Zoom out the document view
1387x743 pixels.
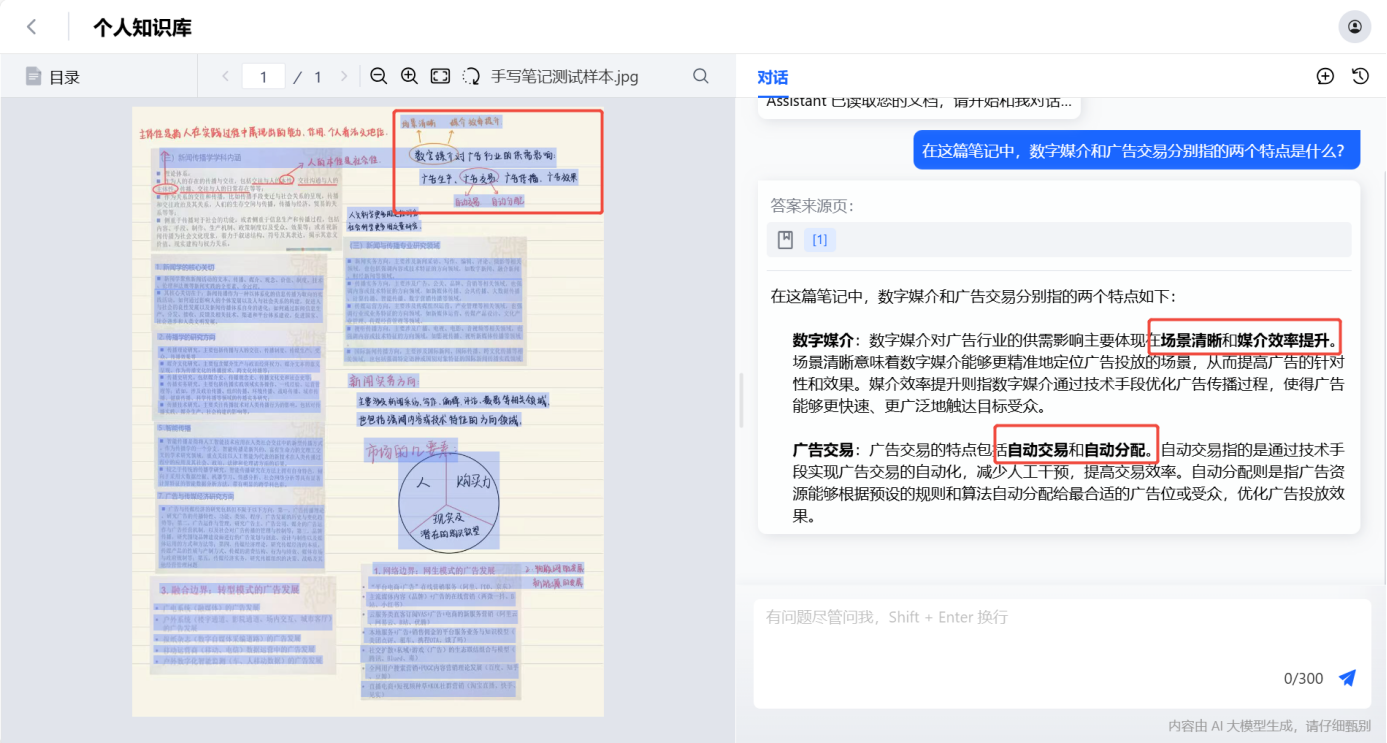pyautogui.click(x=378, y=75)
